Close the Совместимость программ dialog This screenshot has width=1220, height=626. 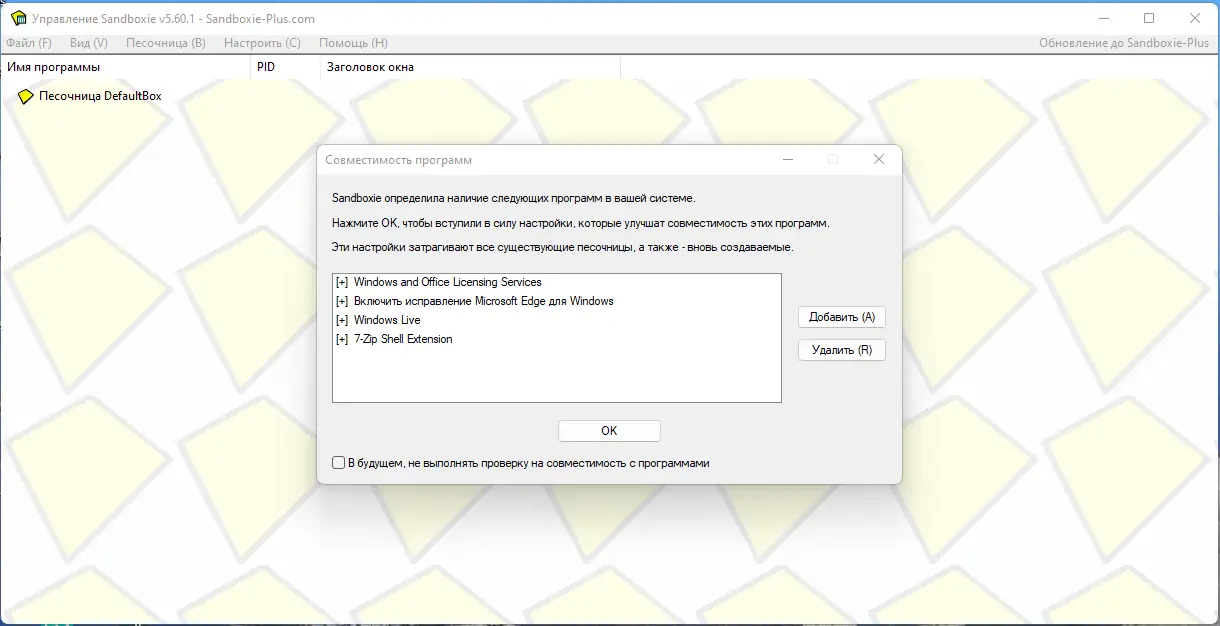(878, 160)
